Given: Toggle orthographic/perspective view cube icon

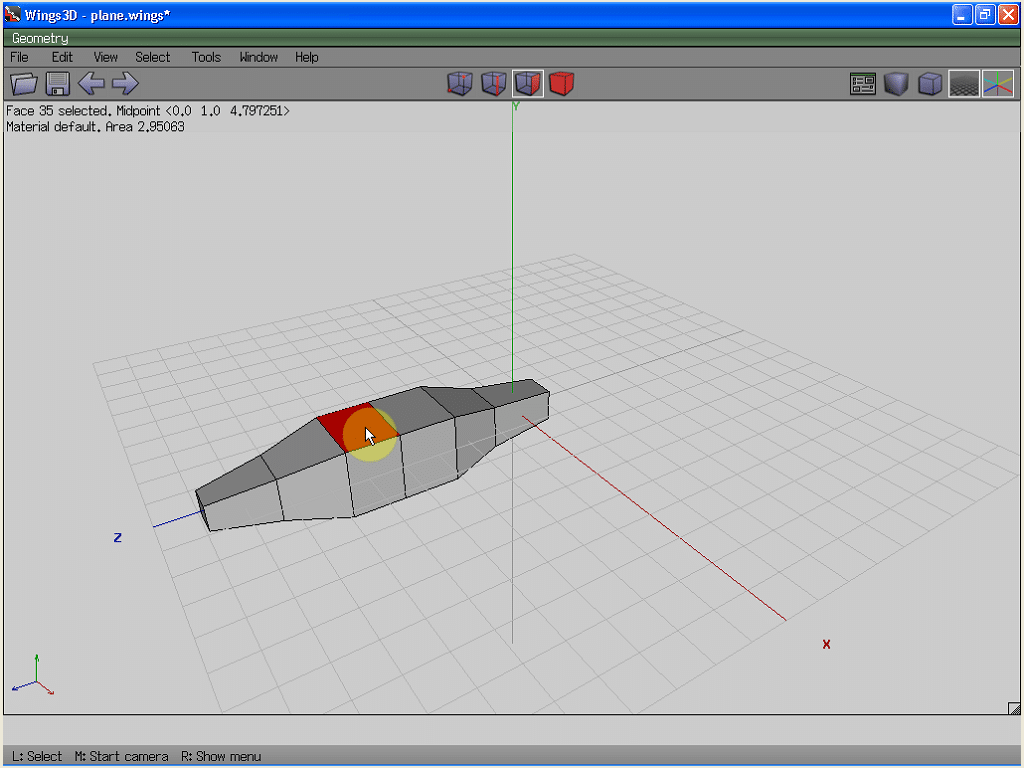Looking at the screenshot, I should (930, 84).
